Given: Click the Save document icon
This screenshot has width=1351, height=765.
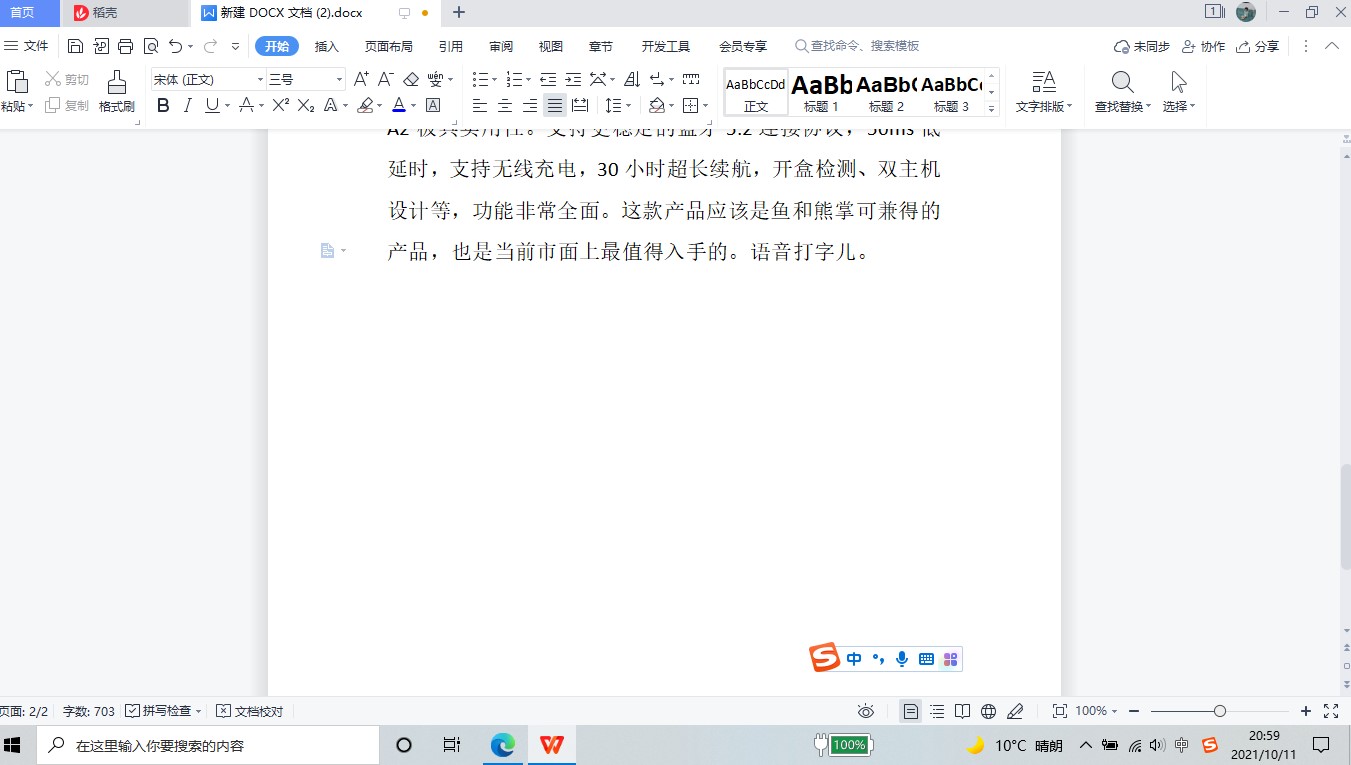Looking at the screenshot, I should (x=76, y=46).
